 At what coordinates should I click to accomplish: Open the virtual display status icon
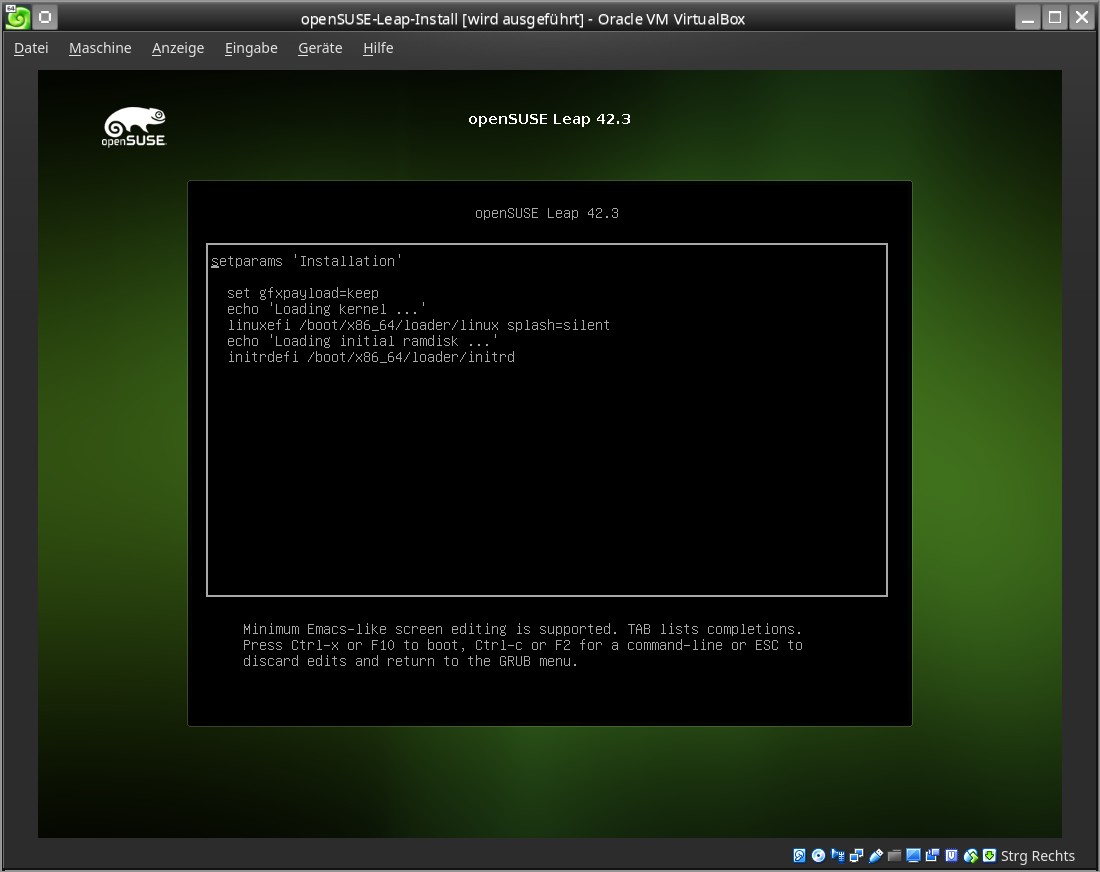click(x=913, y=855)
